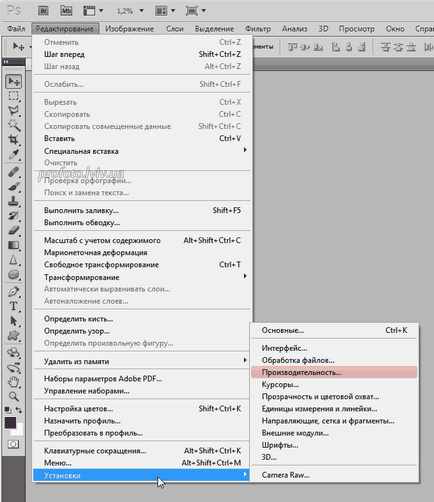The height and width of the screenshot is (502, 434).
Task: Open Клавиатурные сокращения dialog
Action: (142, 451)
